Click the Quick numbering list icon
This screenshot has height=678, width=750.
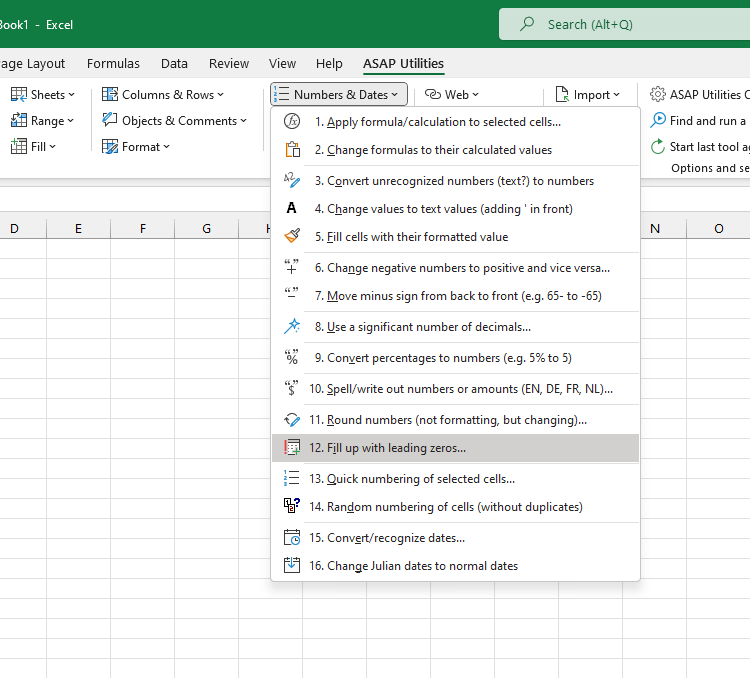pyautogui.click(x=291, y=478)
